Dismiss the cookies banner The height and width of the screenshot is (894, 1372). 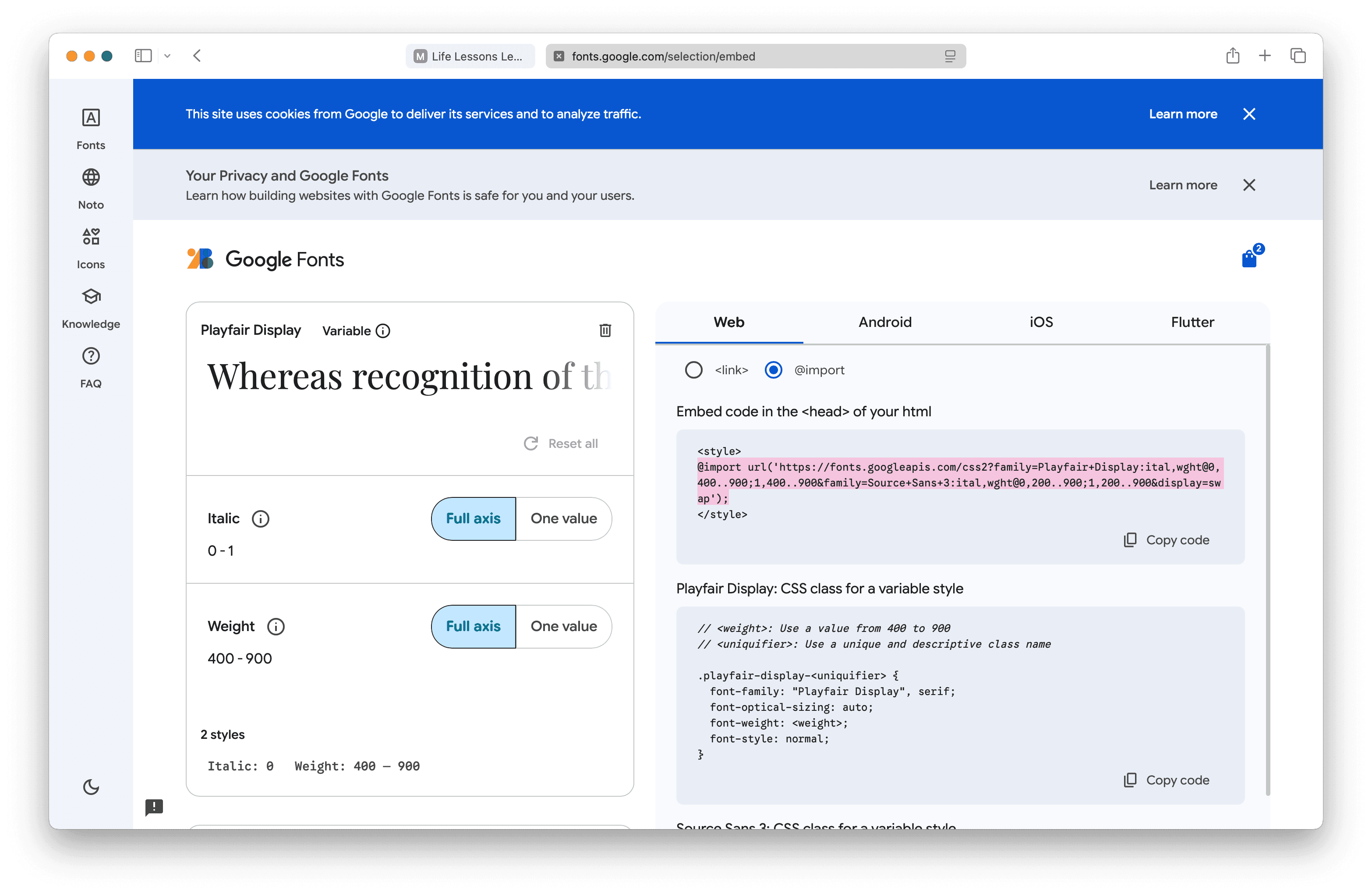pyautogui.click(x=1249, y=114)
